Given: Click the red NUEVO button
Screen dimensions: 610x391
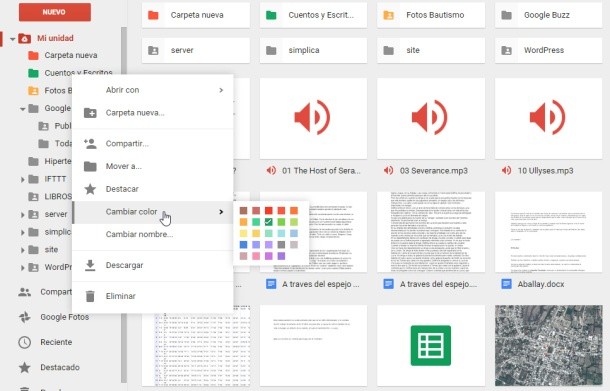Looking at the screenshot, I should (x=54, y=12).
